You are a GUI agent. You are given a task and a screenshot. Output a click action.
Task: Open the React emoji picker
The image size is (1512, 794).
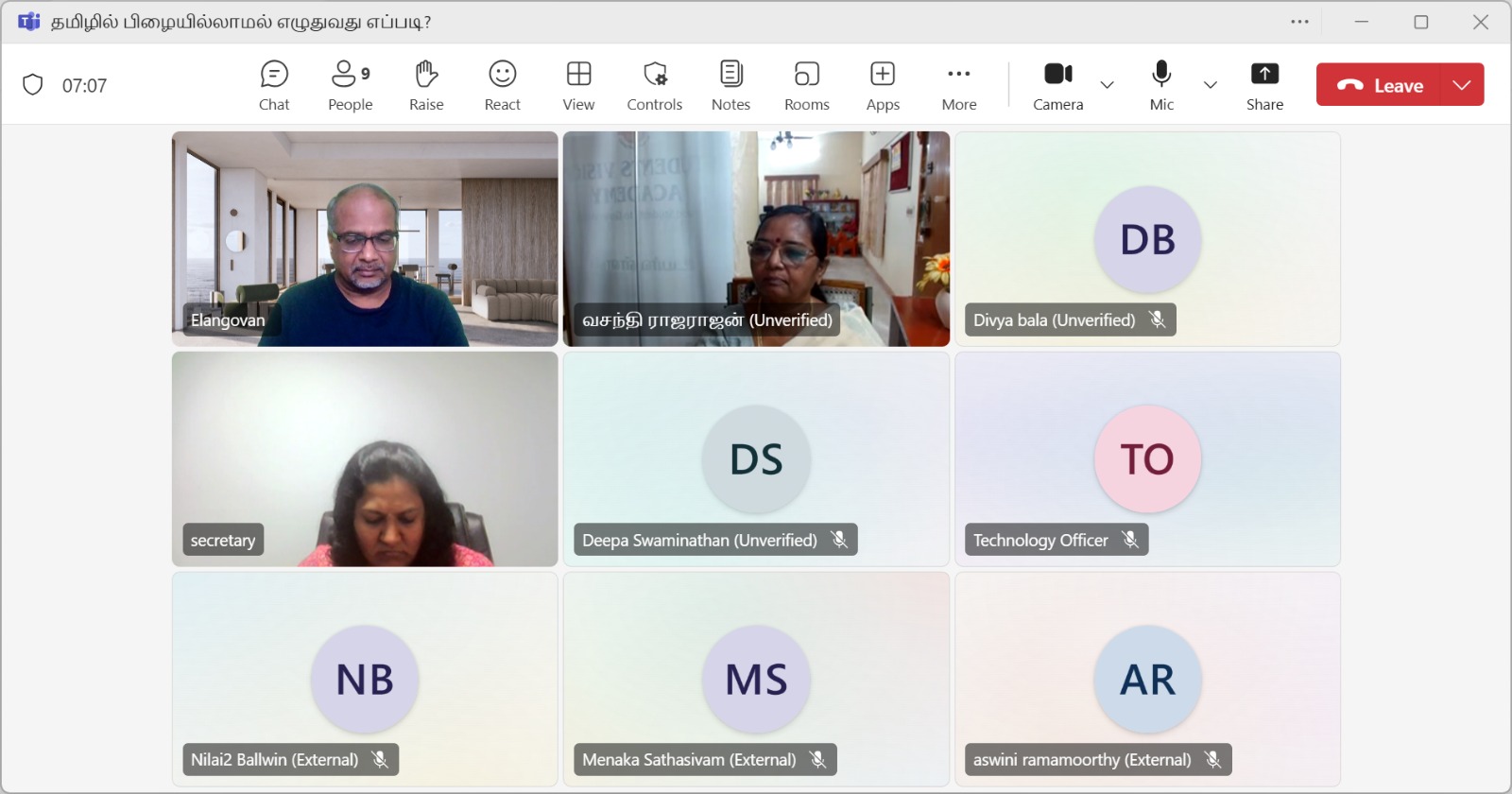tap(502, 85)
